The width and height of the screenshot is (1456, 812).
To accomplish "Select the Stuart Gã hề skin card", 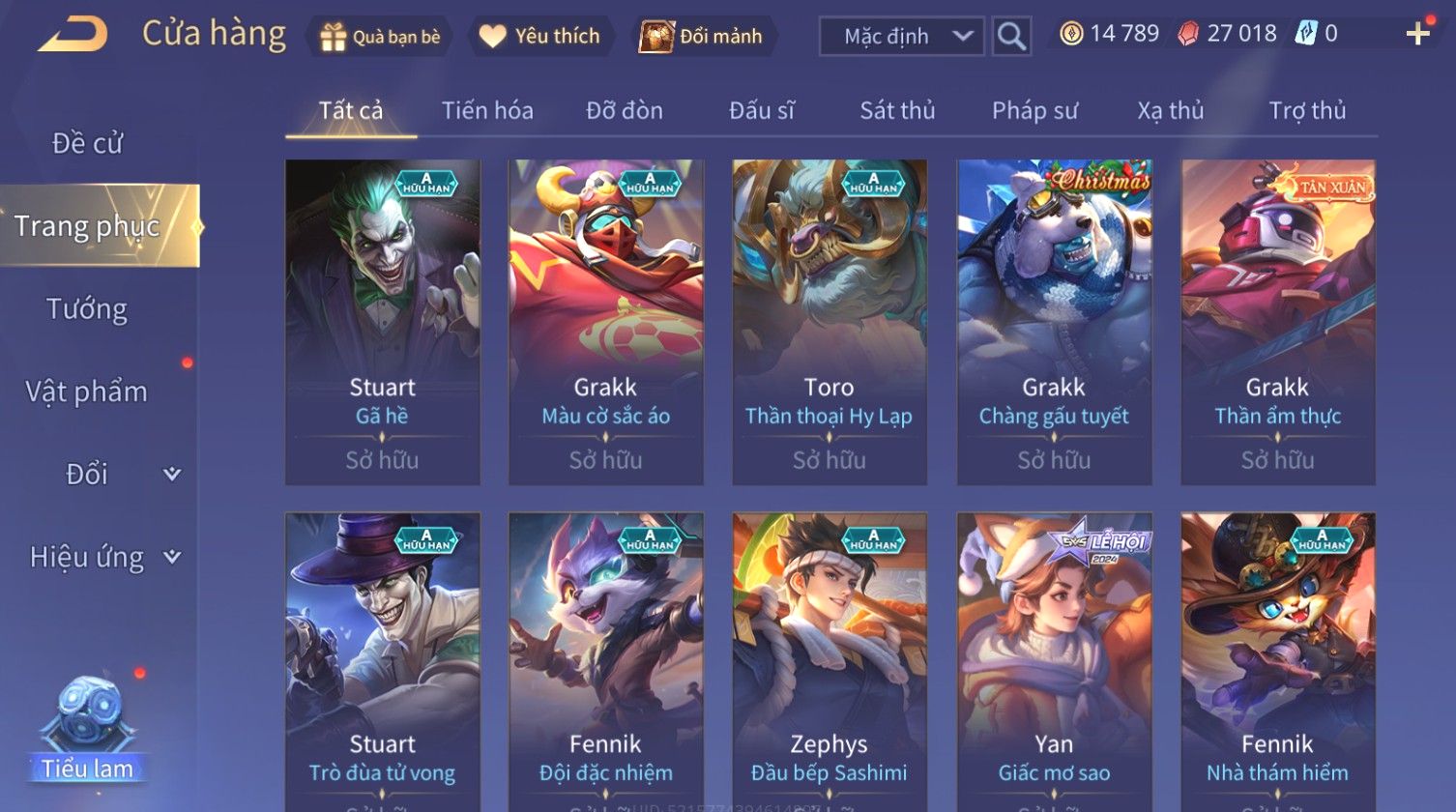I will point(383,322).
